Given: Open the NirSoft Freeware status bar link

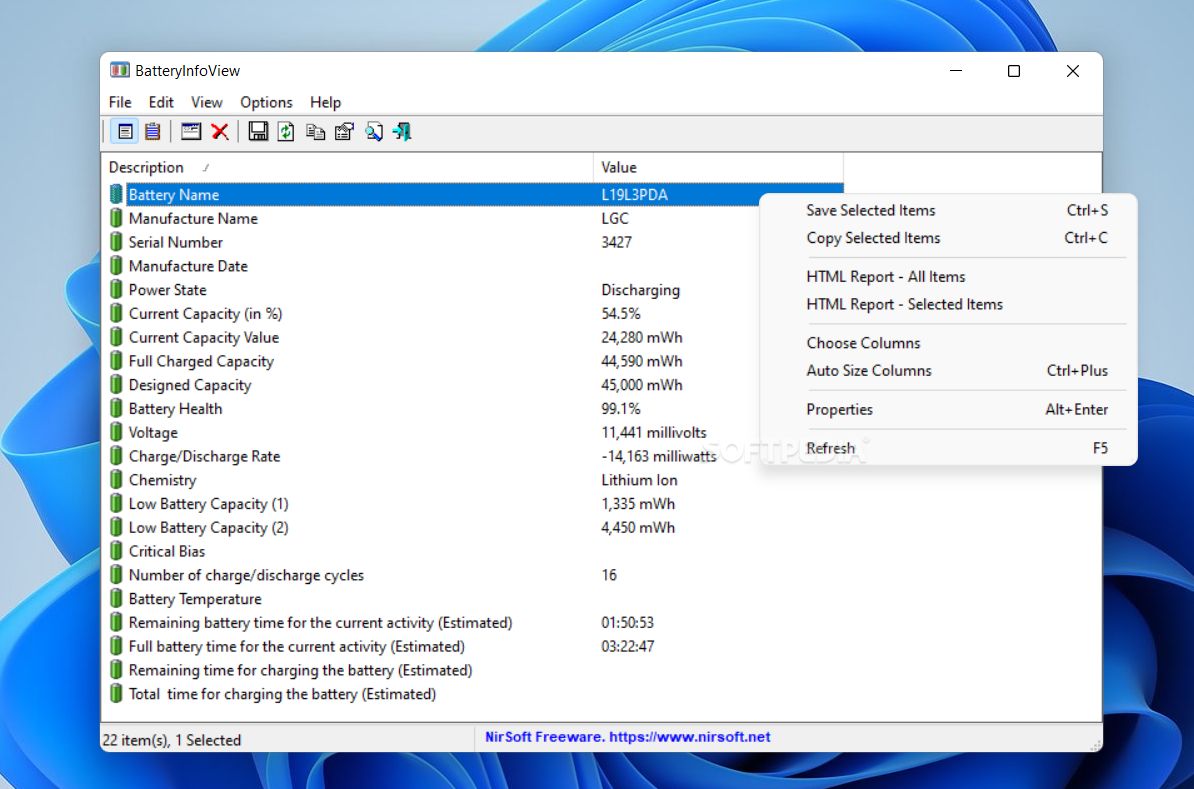Looking at the screenshot, I should coord(625,737).
